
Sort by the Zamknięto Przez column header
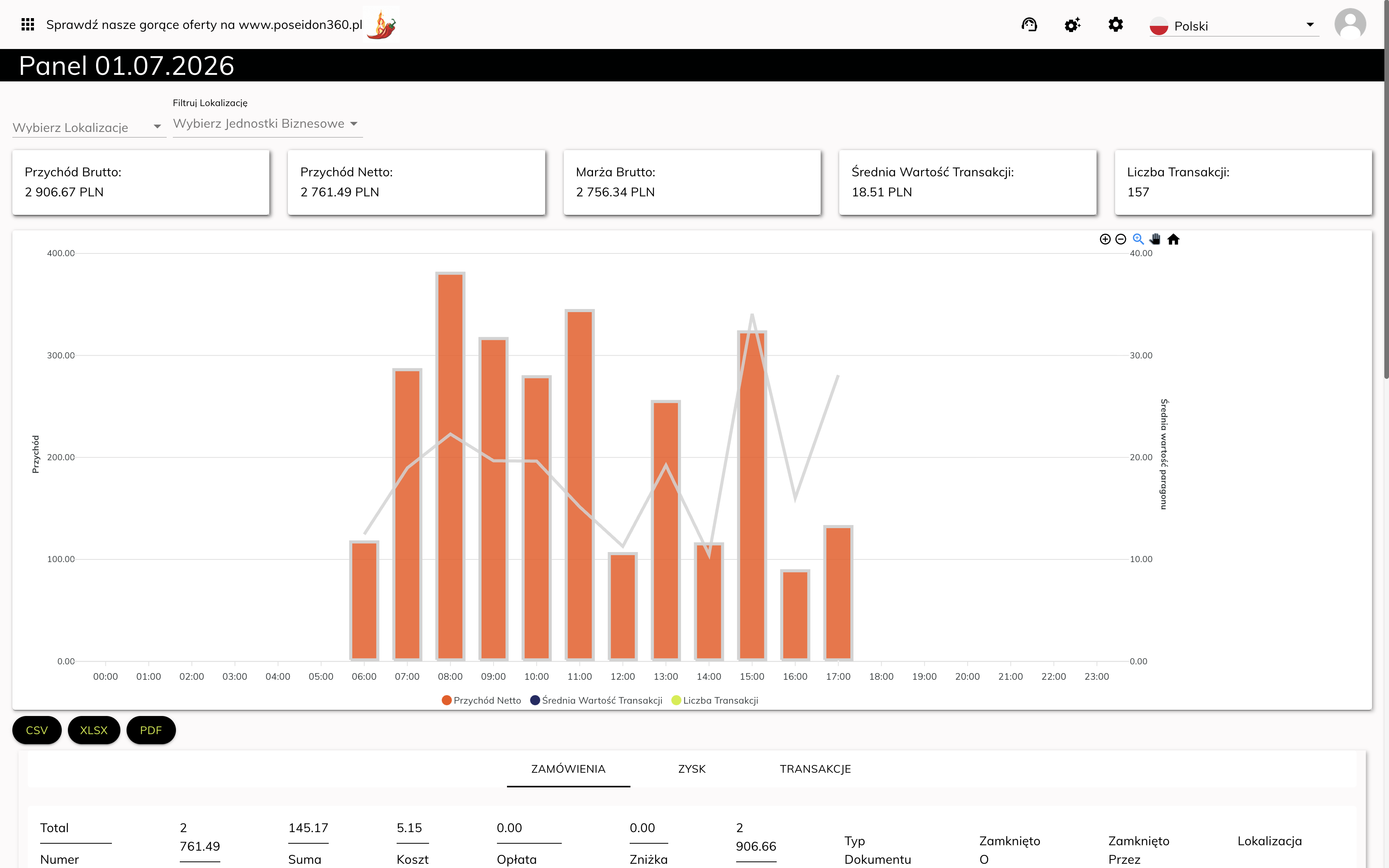[x=1139, y=850]
